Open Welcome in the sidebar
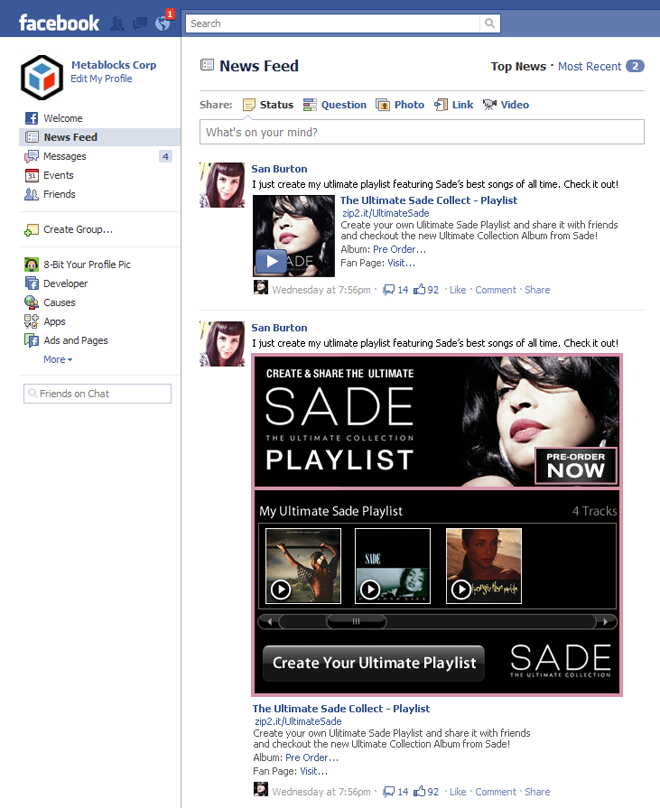The height and width of the screenshot is (808, 660). 63,118
